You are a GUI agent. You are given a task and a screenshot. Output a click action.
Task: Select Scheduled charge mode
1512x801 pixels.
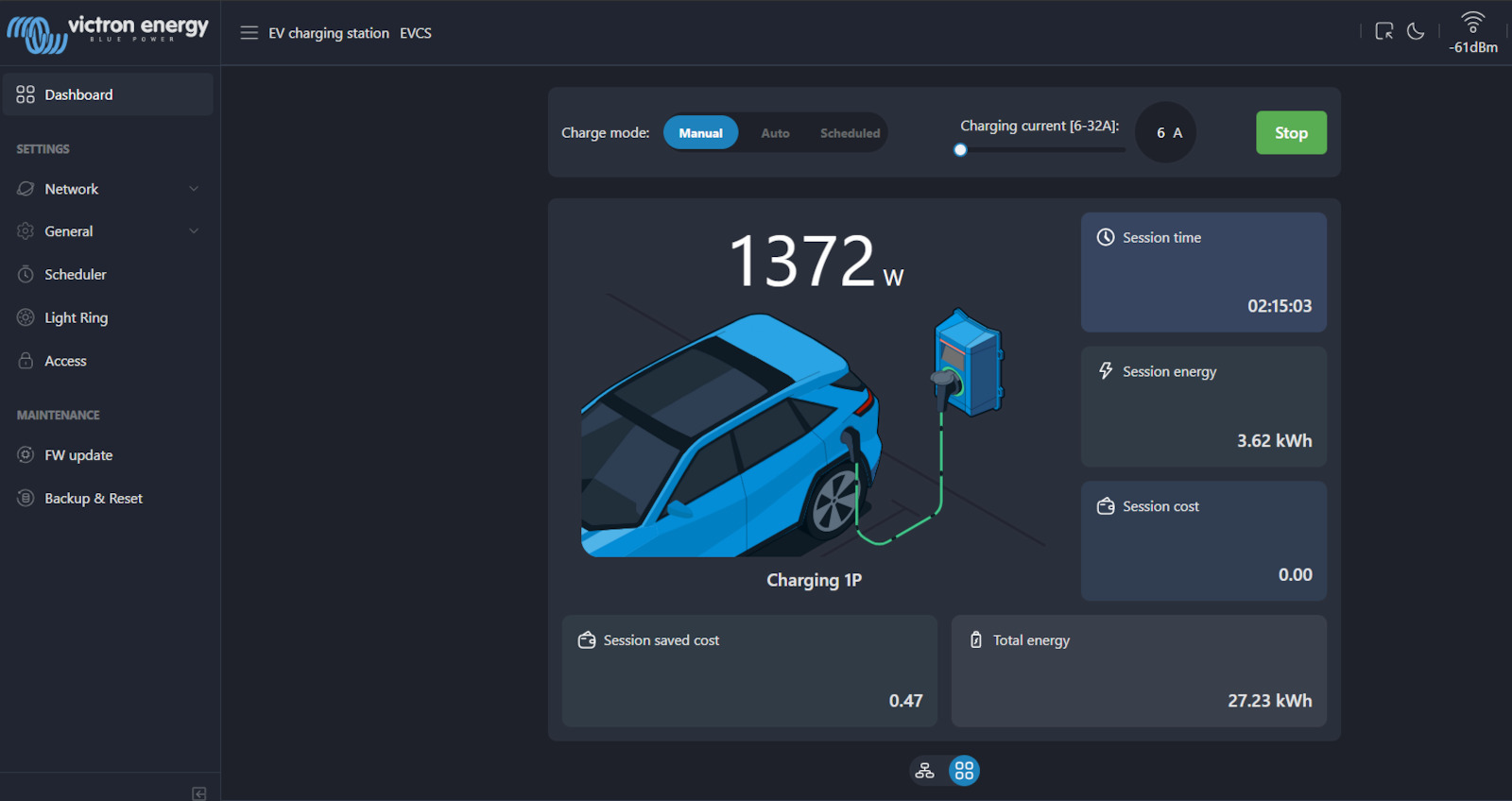click(x=850, y=133)
